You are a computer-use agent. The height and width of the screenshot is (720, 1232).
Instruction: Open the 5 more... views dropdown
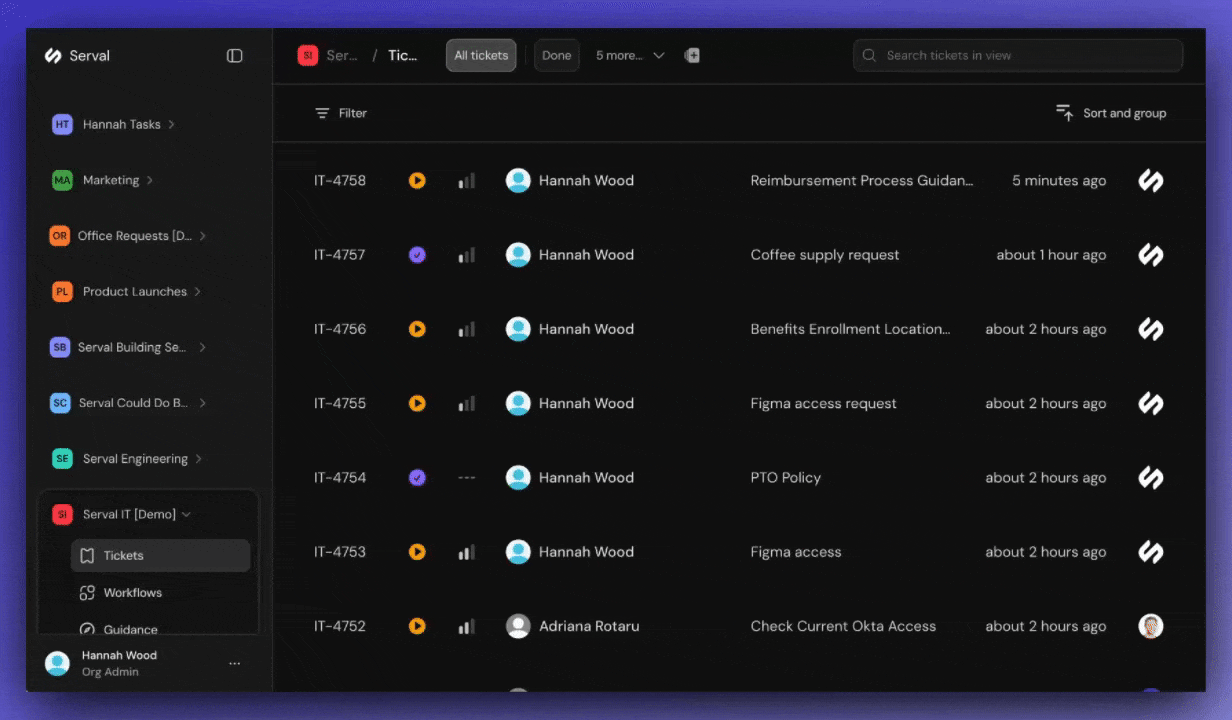point(629,55)
